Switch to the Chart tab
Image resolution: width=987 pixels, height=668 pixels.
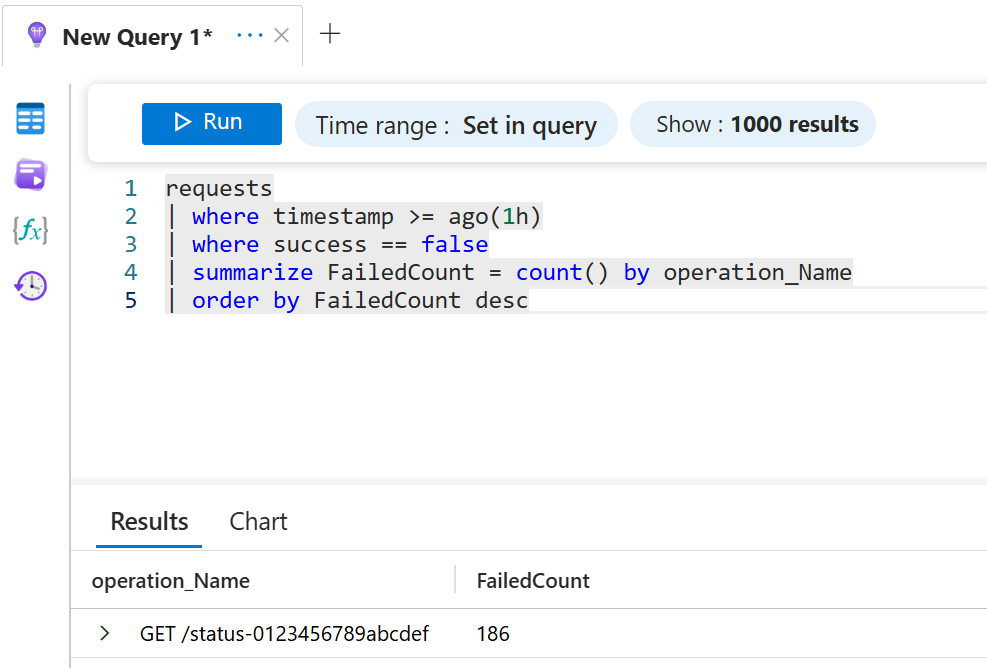[x=258, y=522]
